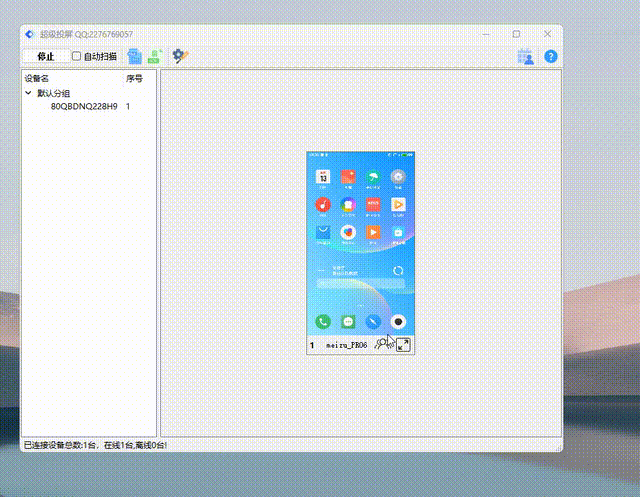Tap the blue shopping bag app store

pyautogui.click(x=323, y=232)
